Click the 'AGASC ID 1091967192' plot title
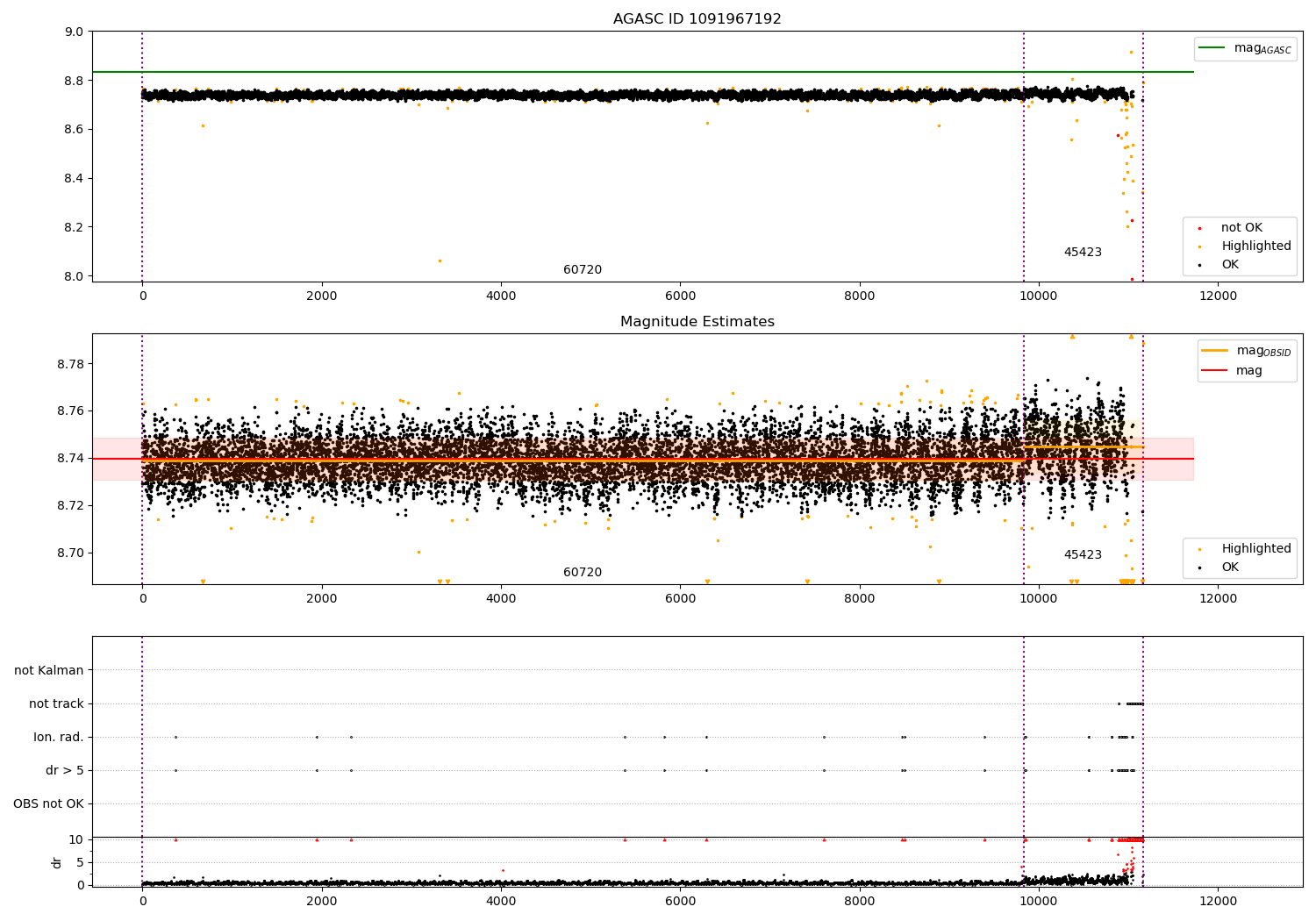The height and width of the screenshot is (921, 1316). pos(697,19)
